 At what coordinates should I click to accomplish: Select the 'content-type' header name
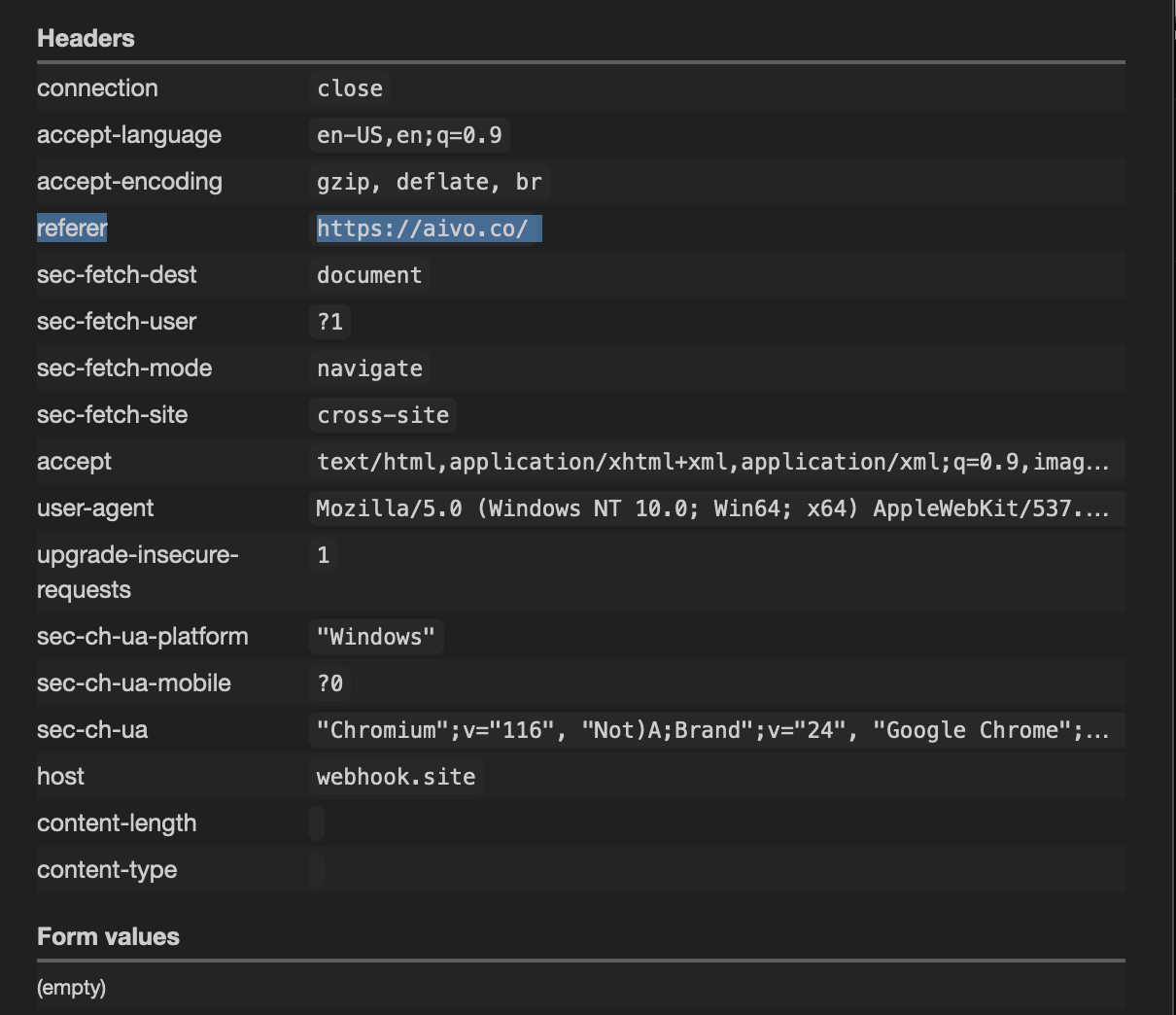107,870
